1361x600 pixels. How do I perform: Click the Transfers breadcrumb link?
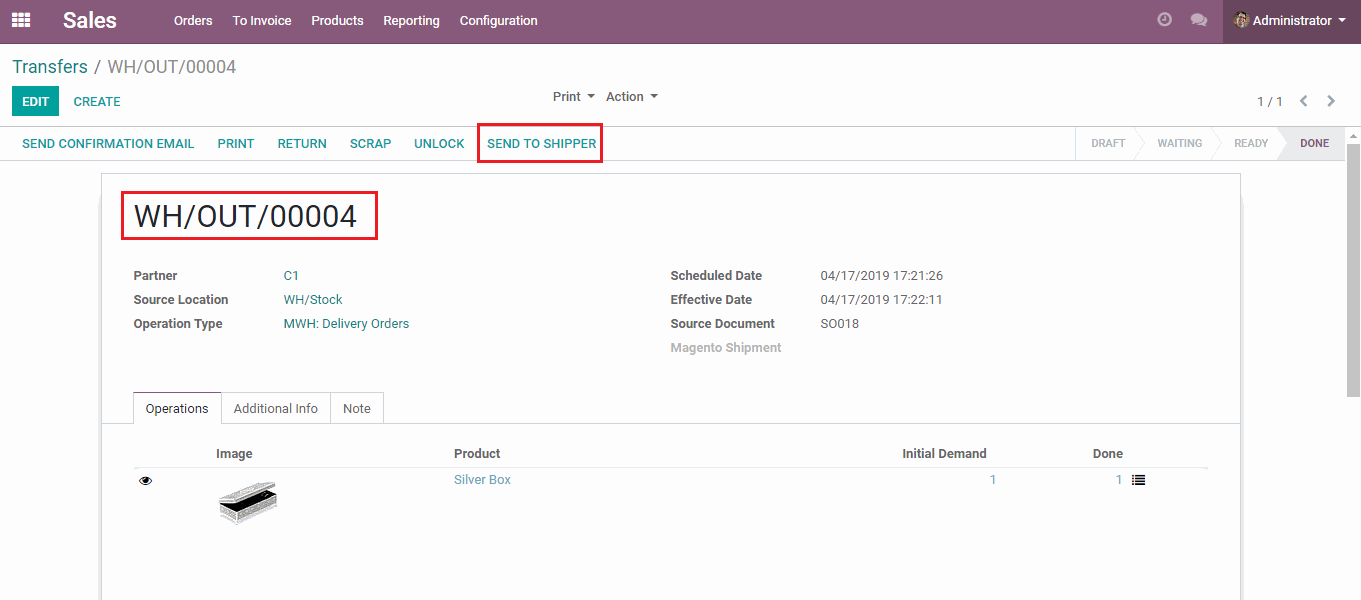pos(50,67)
